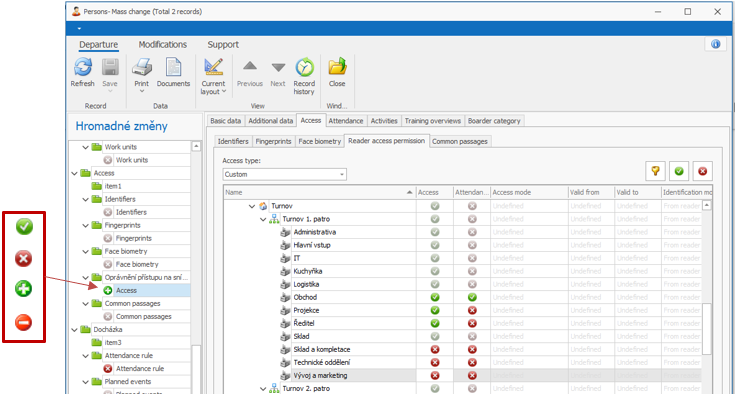Open the Documents toolbar icon

173,67
